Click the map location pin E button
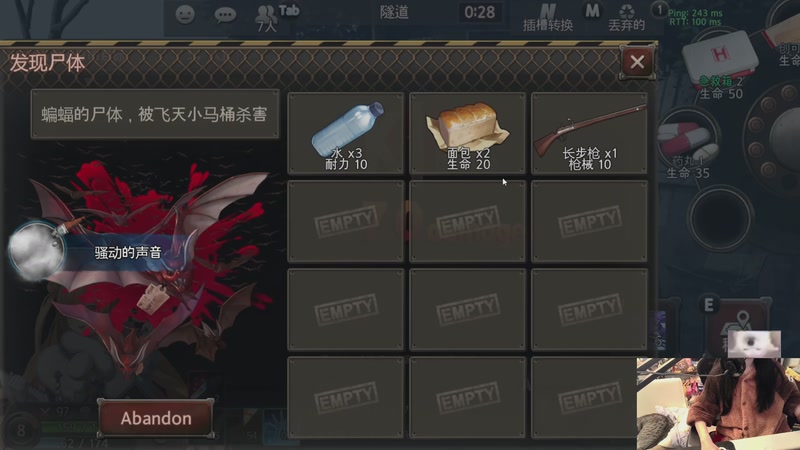The image size is (800, 450). coord(740,327)
